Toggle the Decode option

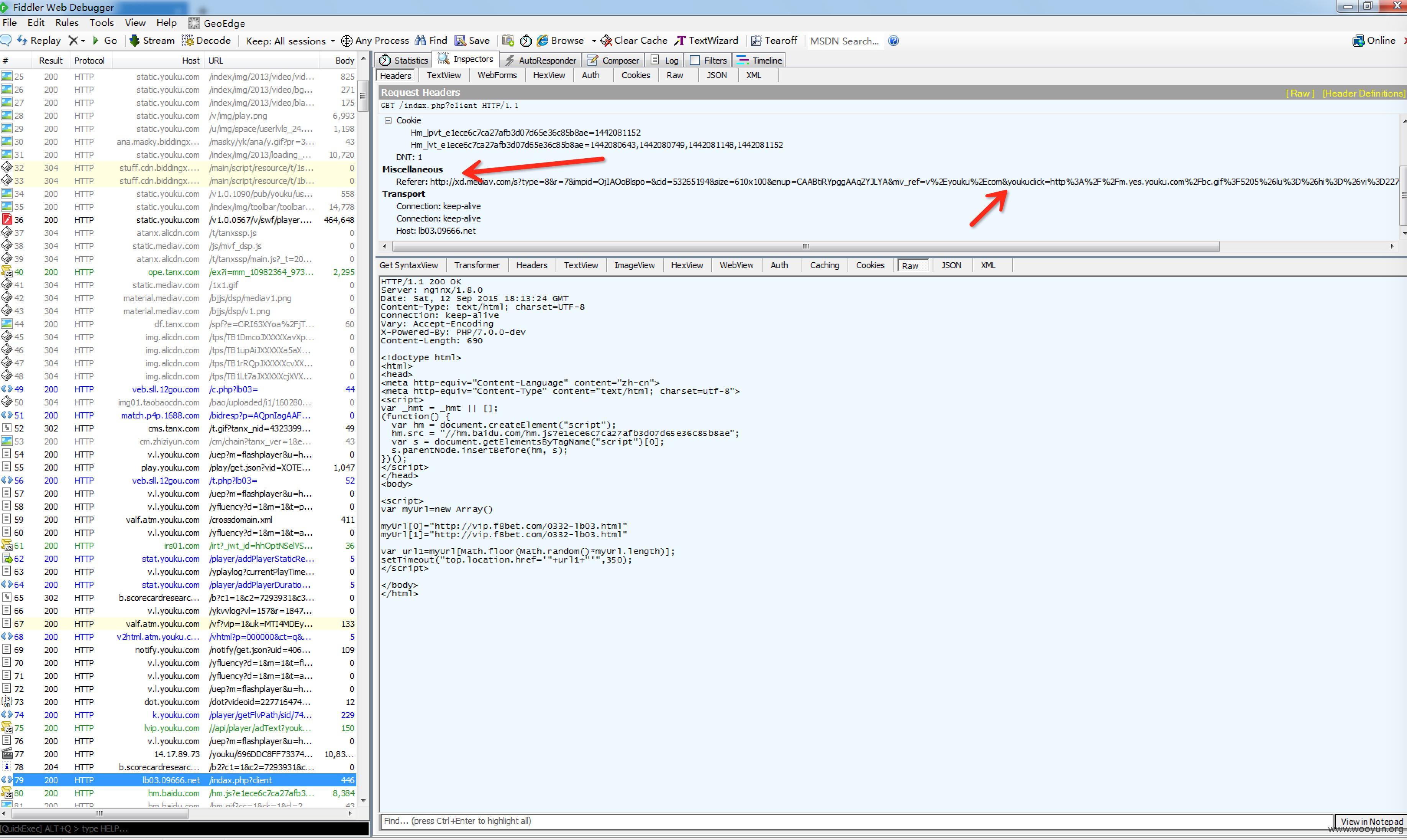pos(206,41)
